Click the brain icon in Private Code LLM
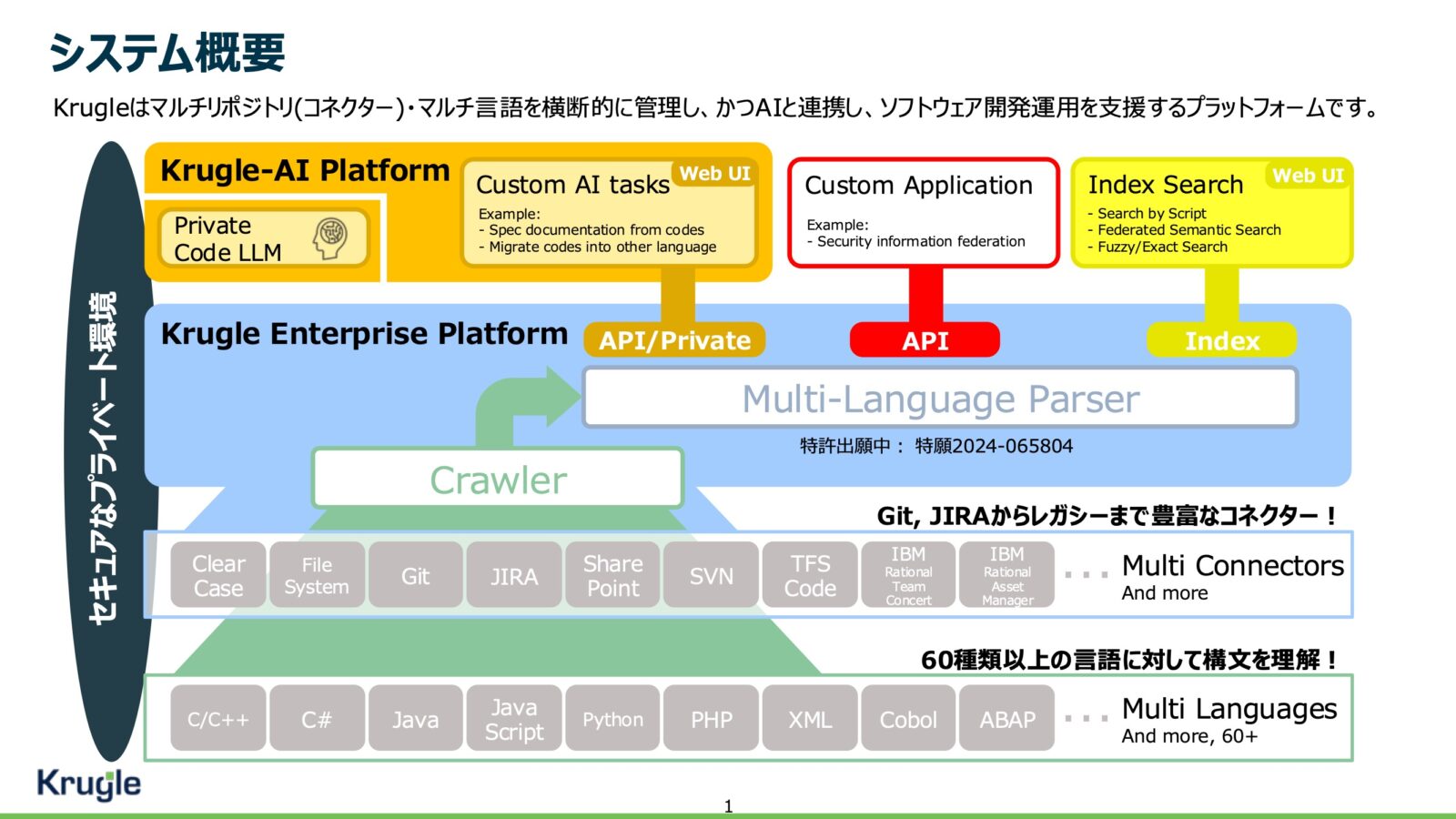The image size is (1456, 819). point(331,238)
